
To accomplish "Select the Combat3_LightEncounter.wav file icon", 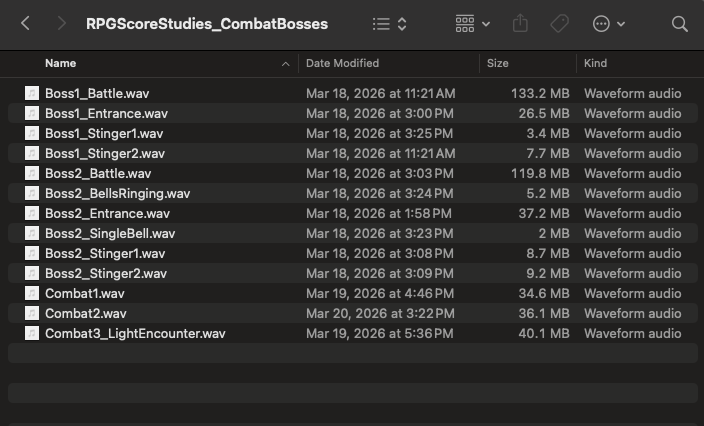I will [32, 333].
